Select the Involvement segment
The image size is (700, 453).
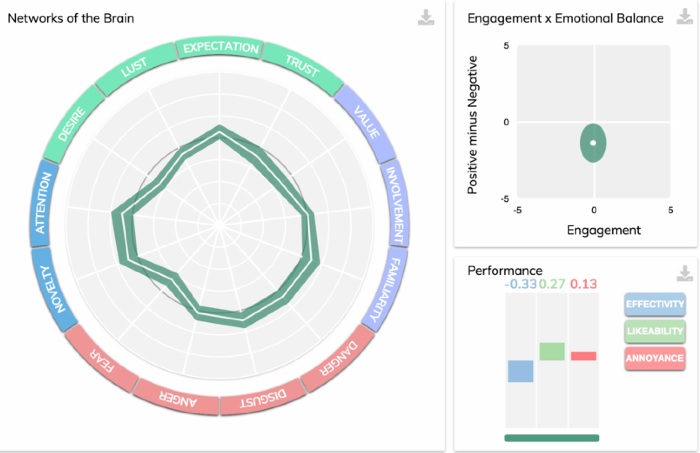click(395, 205)
